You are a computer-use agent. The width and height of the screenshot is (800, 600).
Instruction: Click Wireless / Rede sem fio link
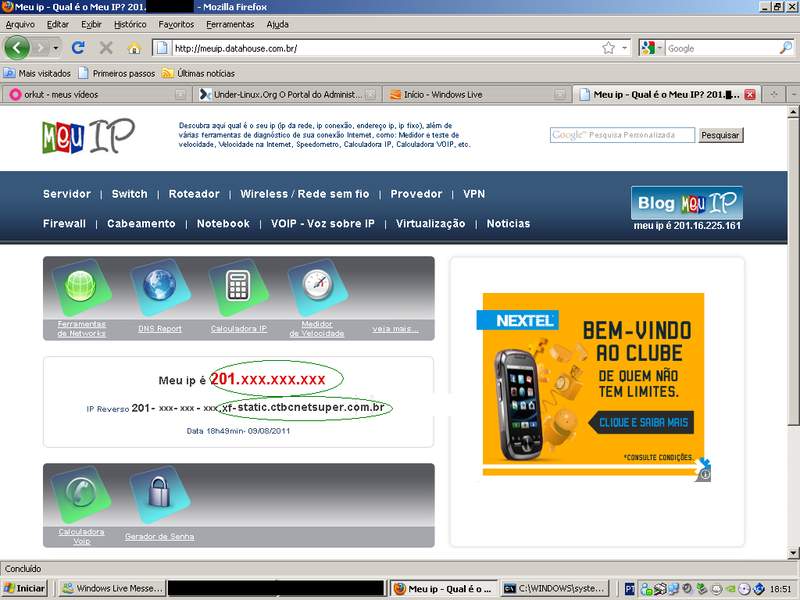[305, 194]
